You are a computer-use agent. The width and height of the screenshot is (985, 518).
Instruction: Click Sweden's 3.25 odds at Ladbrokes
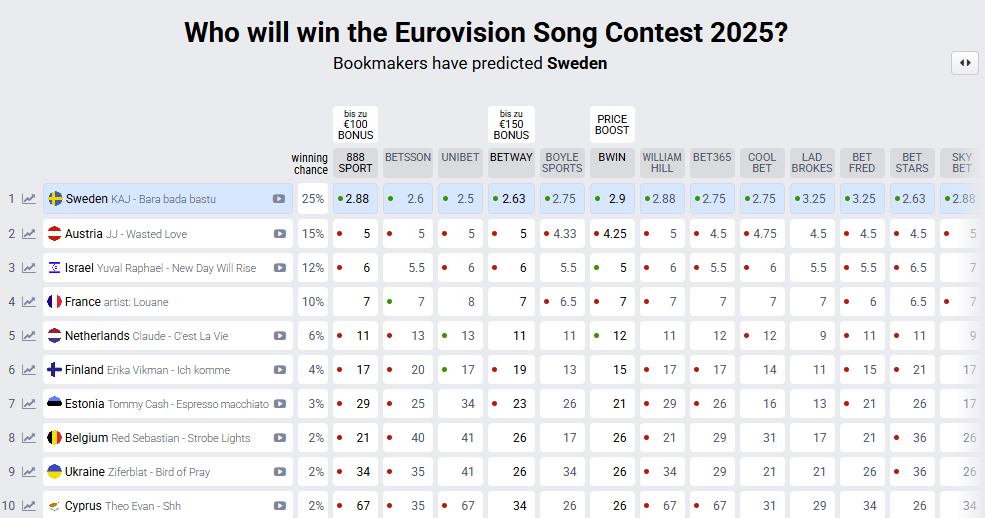(x=812, y=199)
